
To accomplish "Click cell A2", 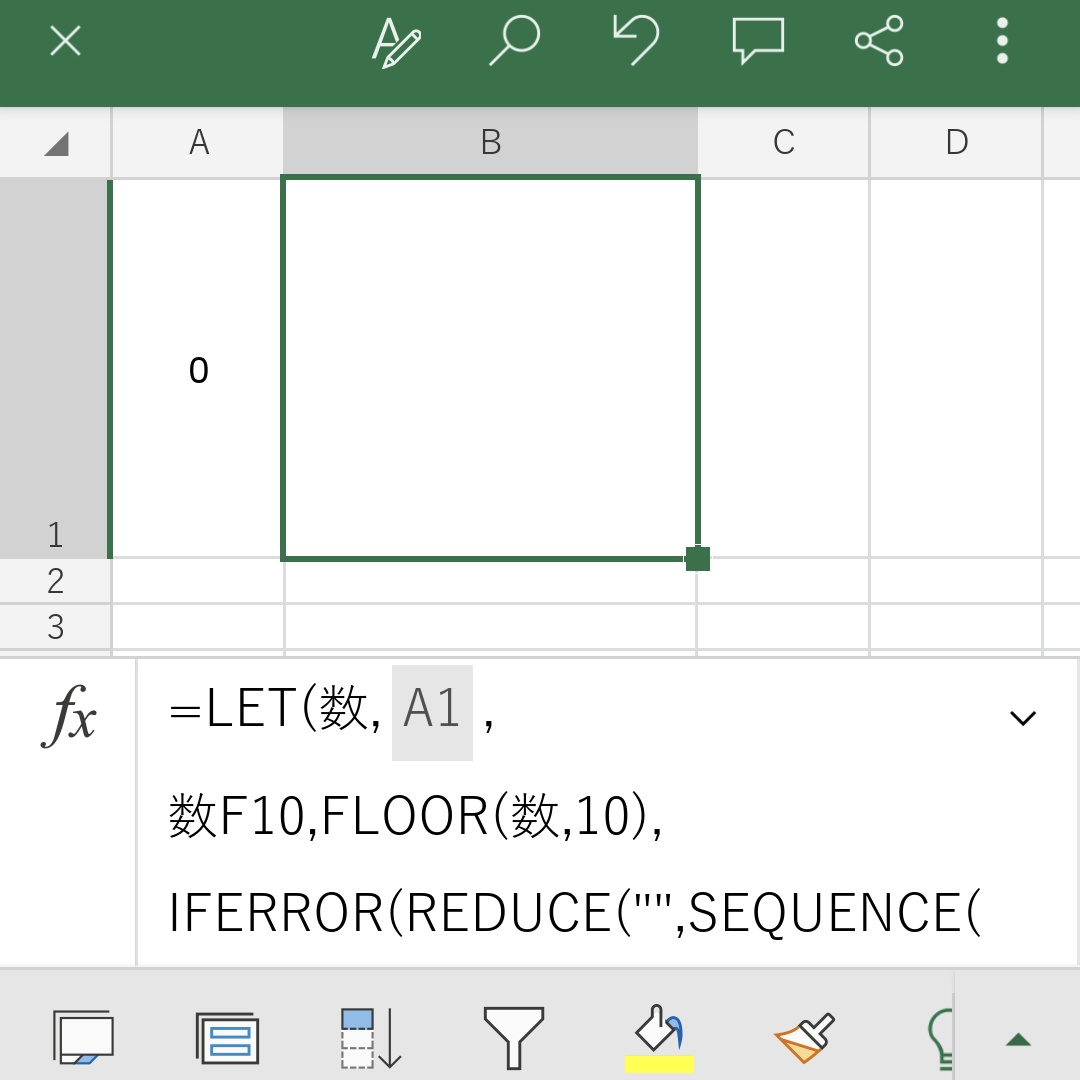I will [x=198, y=581].
